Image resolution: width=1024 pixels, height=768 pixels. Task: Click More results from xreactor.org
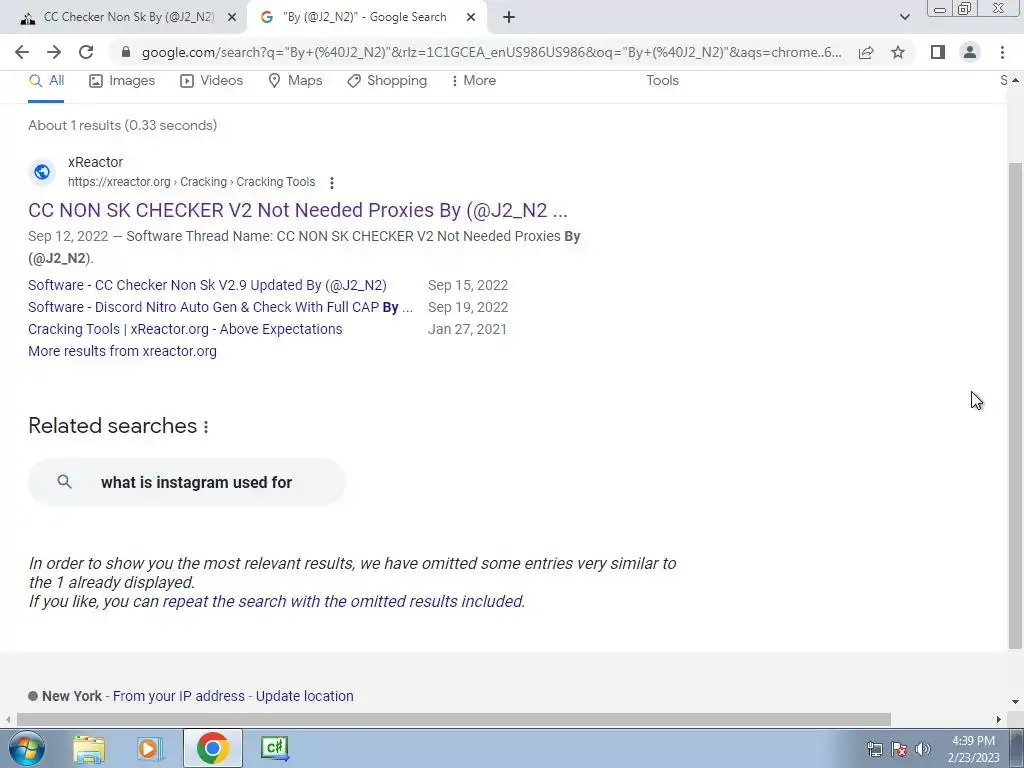point(122,351)
